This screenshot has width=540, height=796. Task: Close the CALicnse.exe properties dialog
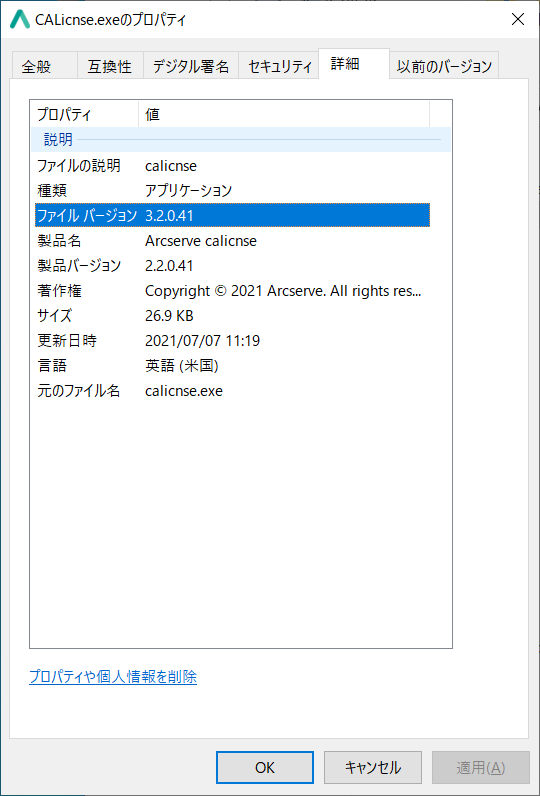(x=517, y=19)
